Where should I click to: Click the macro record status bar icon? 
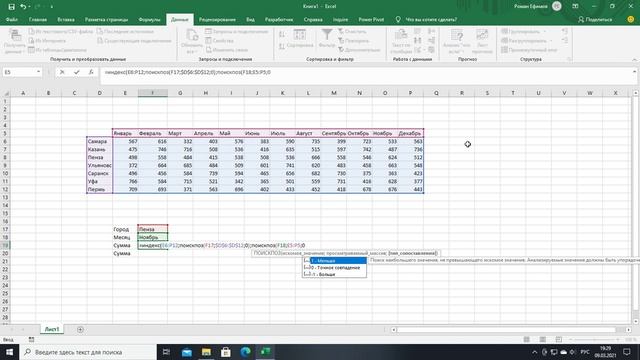(x=31, y=340)
